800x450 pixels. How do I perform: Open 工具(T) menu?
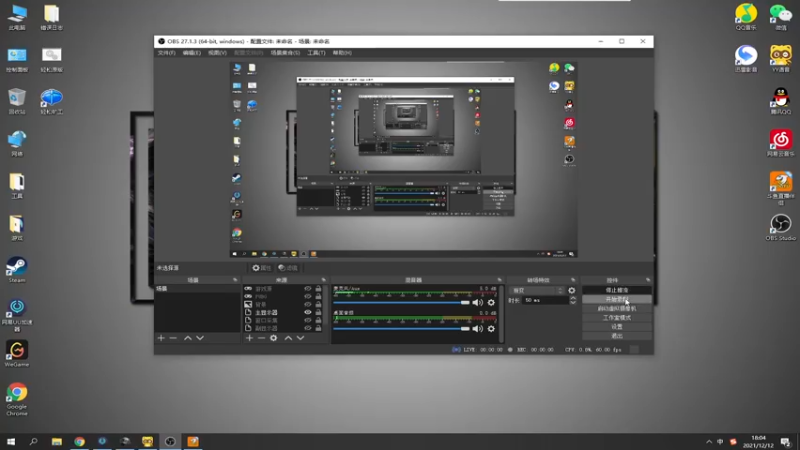click(x=316, y=53)
